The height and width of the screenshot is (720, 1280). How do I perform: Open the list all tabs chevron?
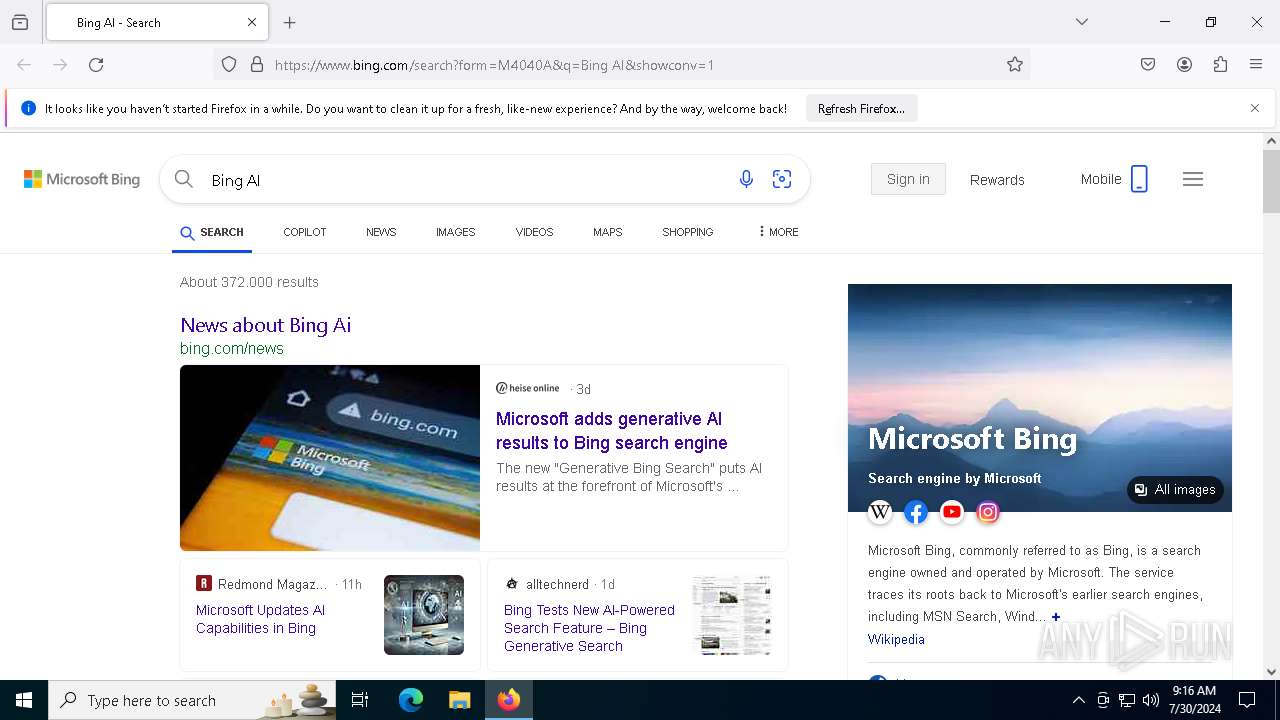point(1081,22)
